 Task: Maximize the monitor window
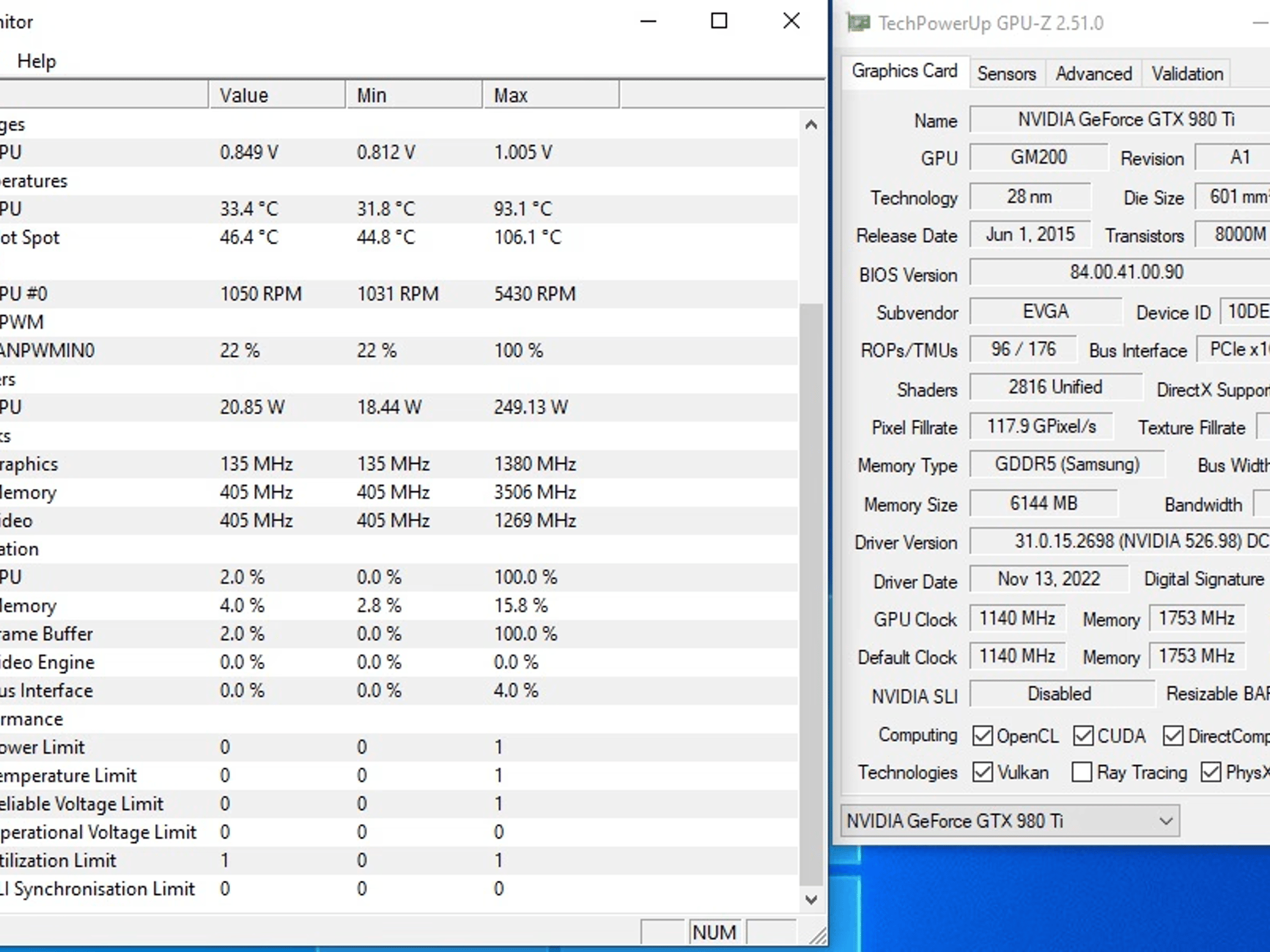point(719,22)
